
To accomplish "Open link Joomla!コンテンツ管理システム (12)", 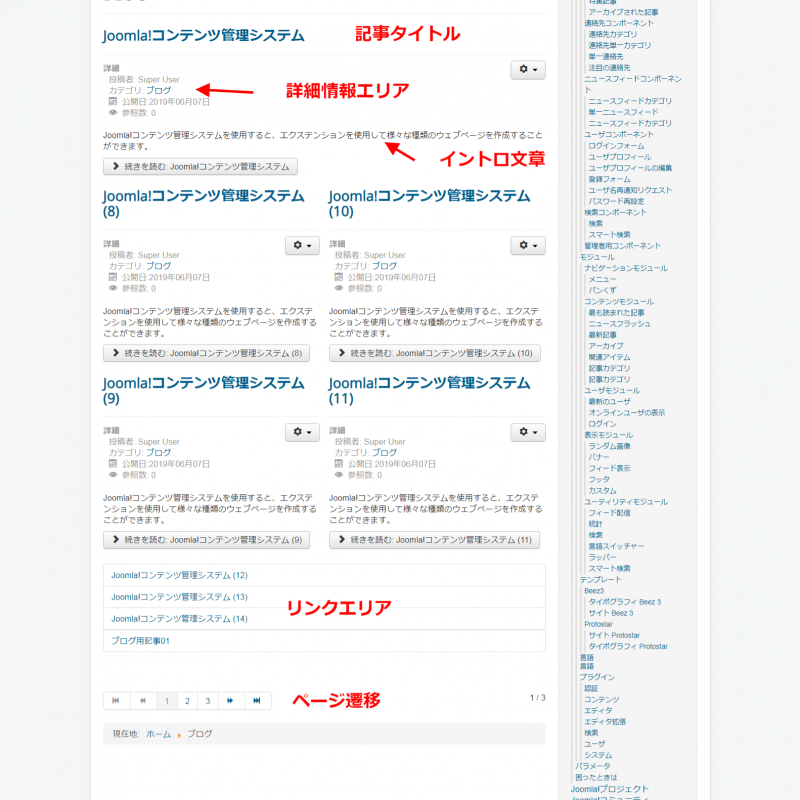I will pos(179,575).
